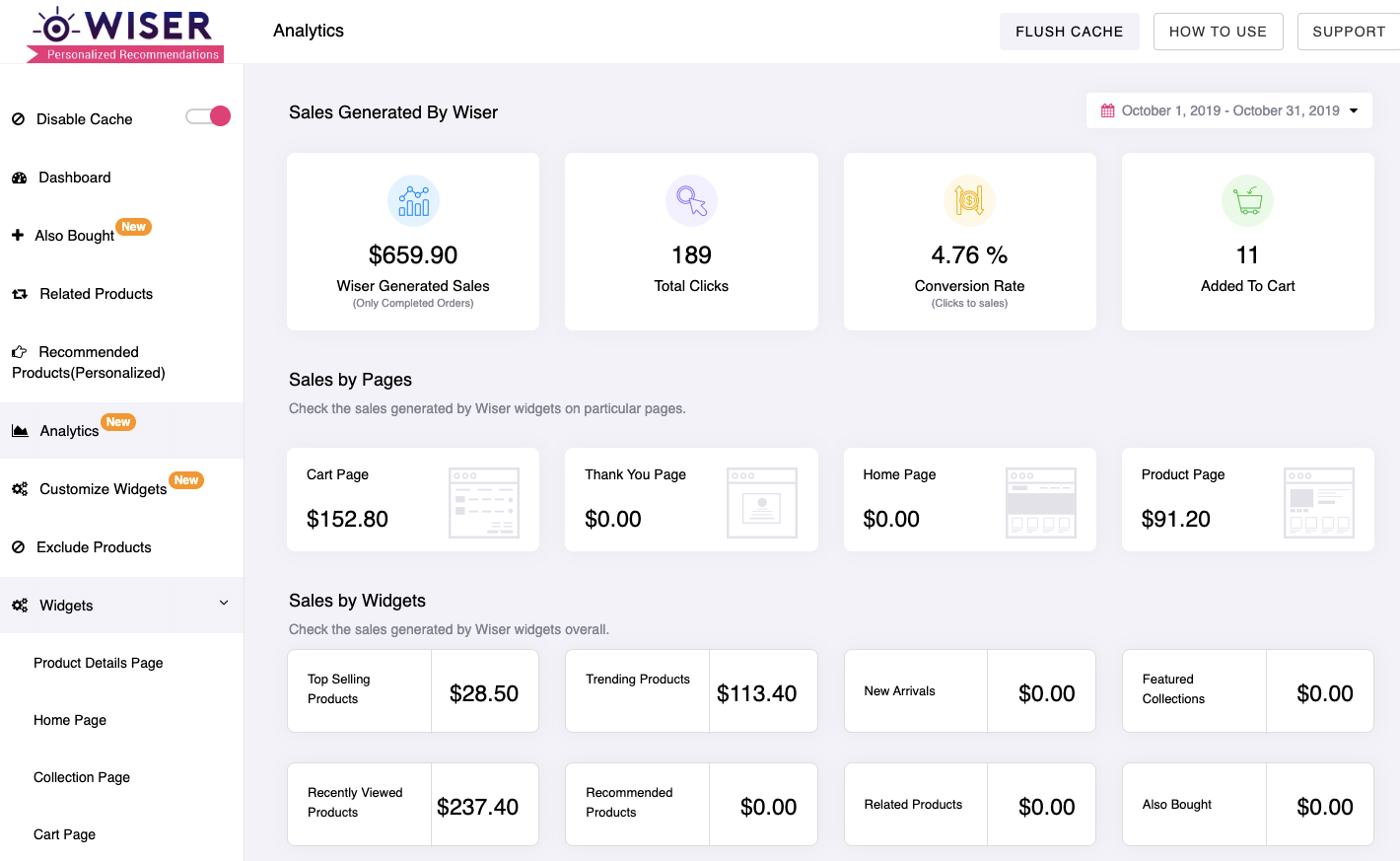The width and height of the screenshot is (1400, 861).
Task: Click the calendar icon in date picker
Action: click(1108, 110)
